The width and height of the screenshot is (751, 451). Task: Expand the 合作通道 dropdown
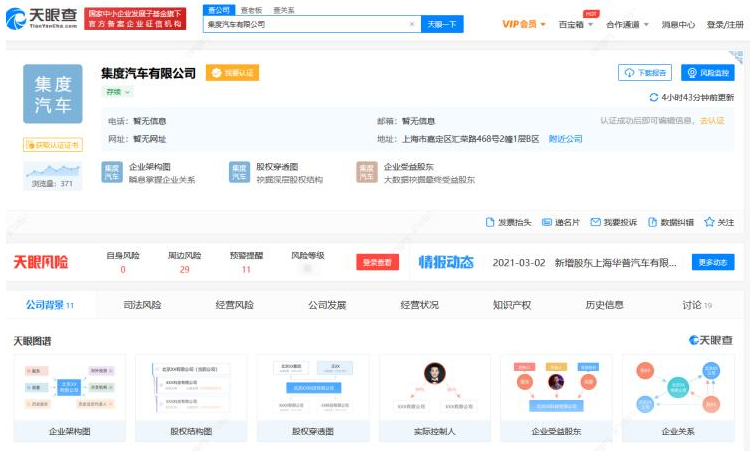[x=627, y=24]
